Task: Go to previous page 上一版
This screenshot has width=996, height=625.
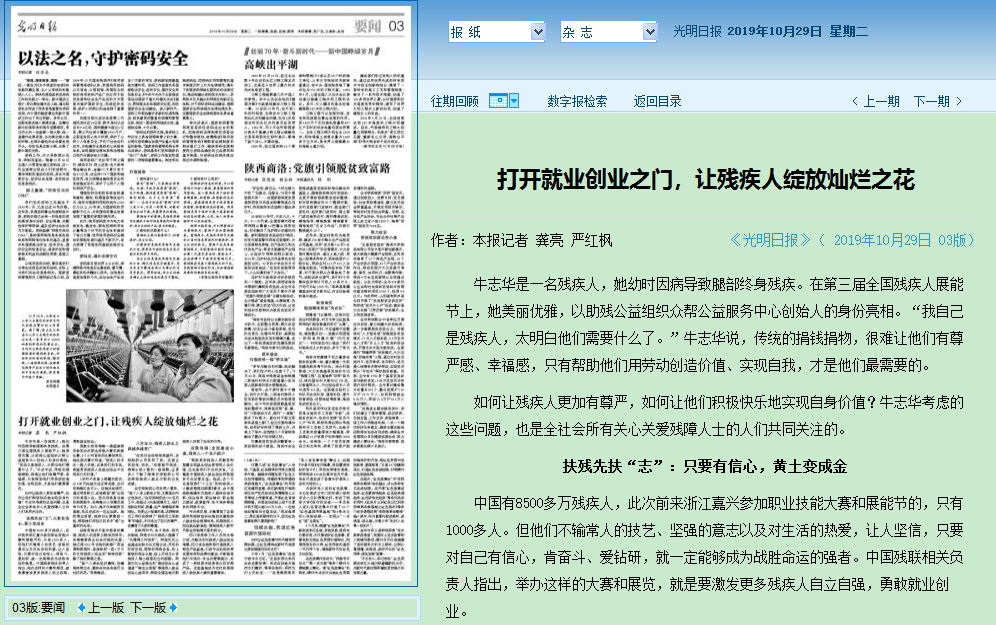Action: click(x=105, y=608)
